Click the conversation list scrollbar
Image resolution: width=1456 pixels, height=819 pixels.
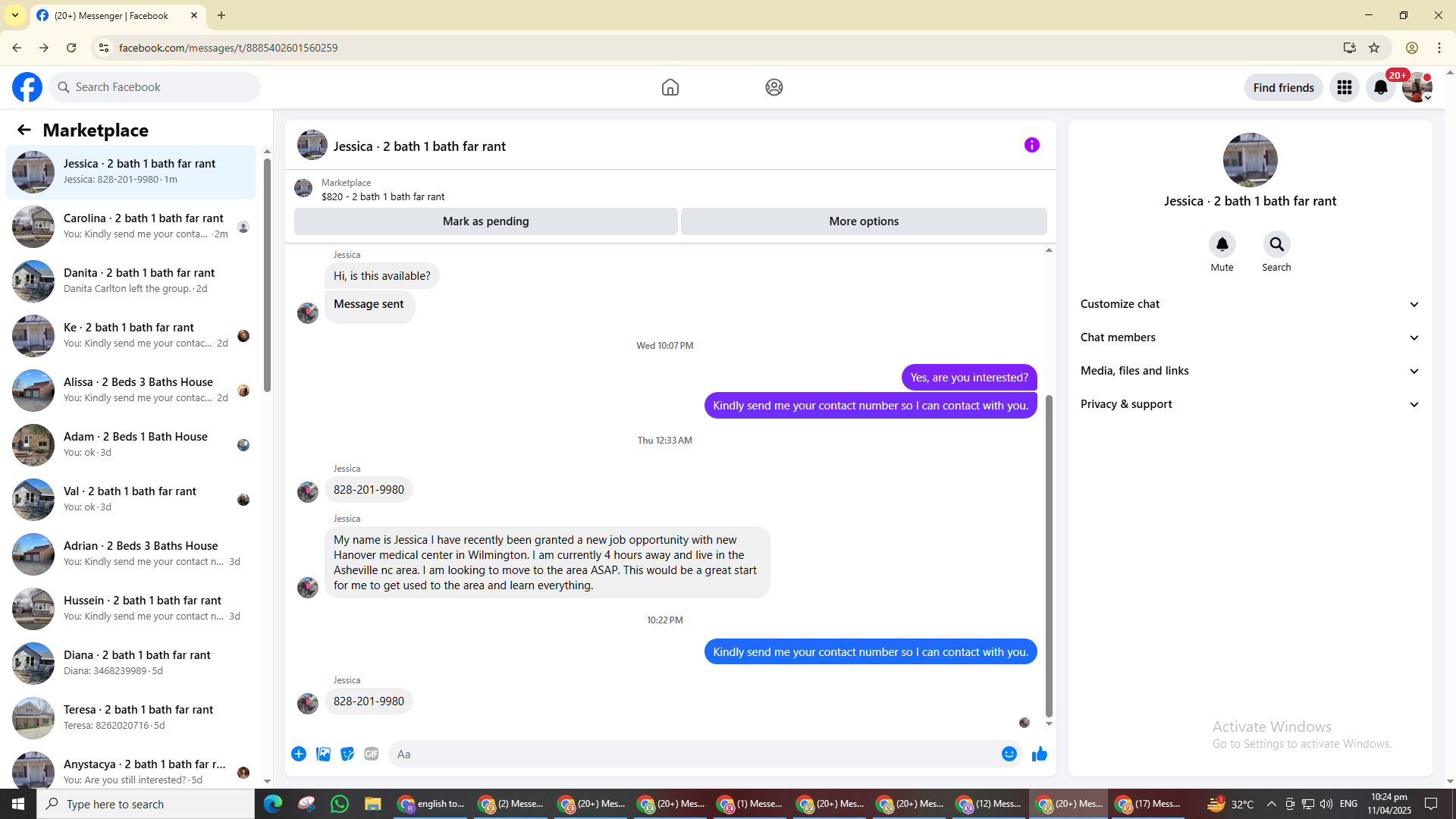[x=267, y=275]
